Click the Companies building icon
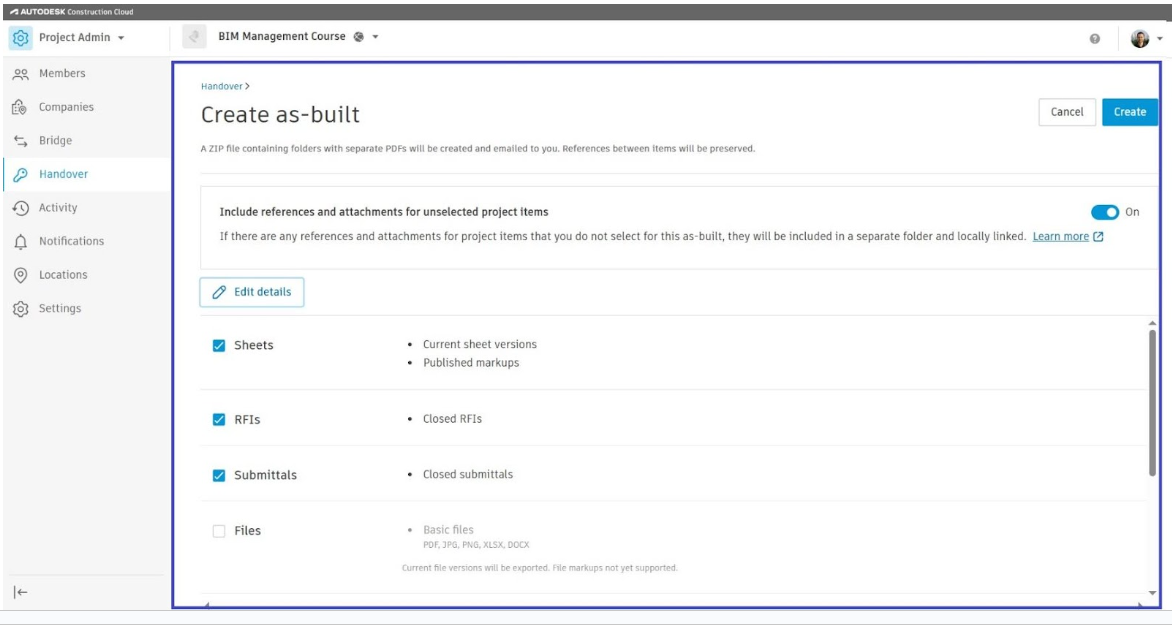 point(20,107)
